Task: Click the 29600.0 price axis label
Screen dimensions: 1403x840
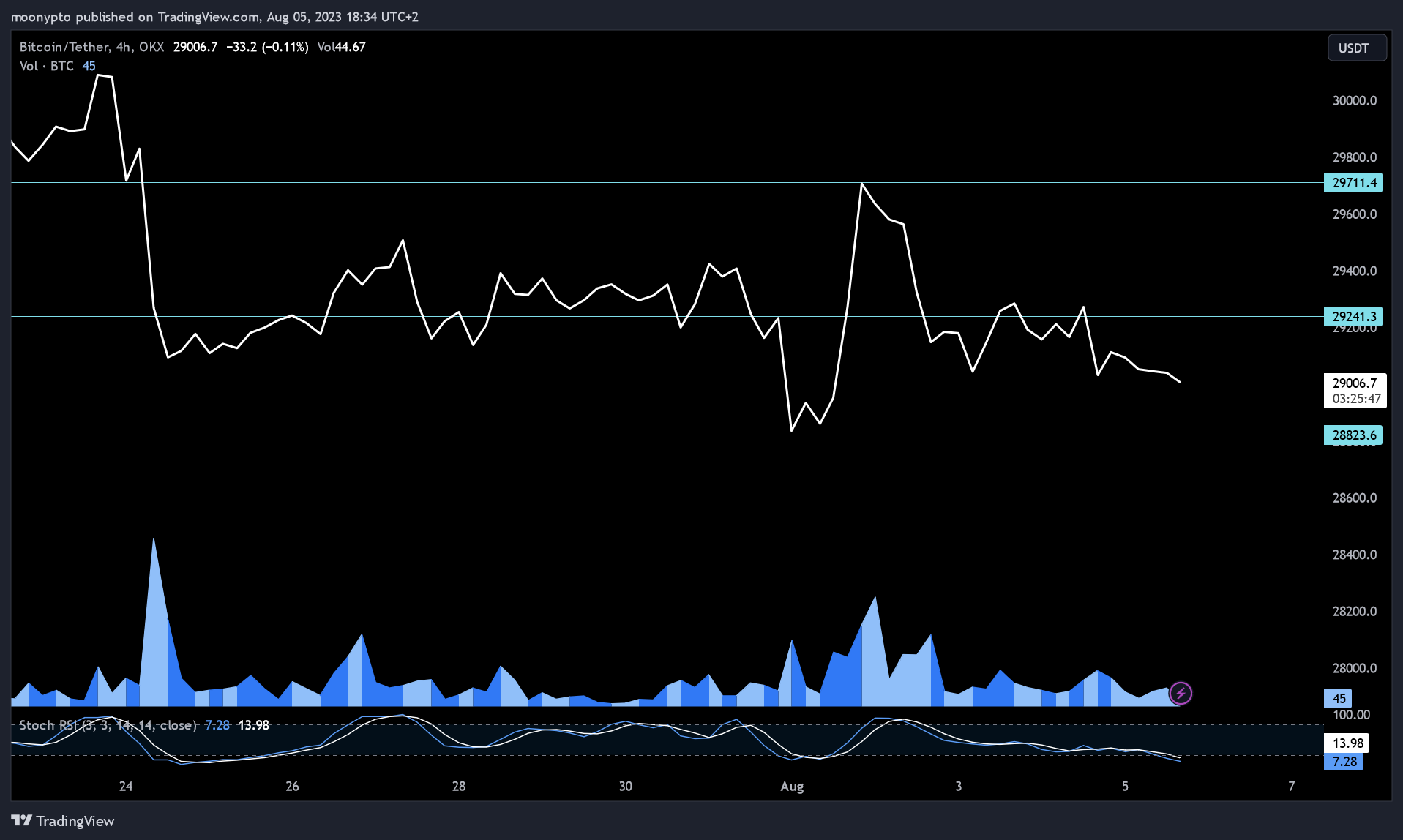Action: pos(1355,214)
